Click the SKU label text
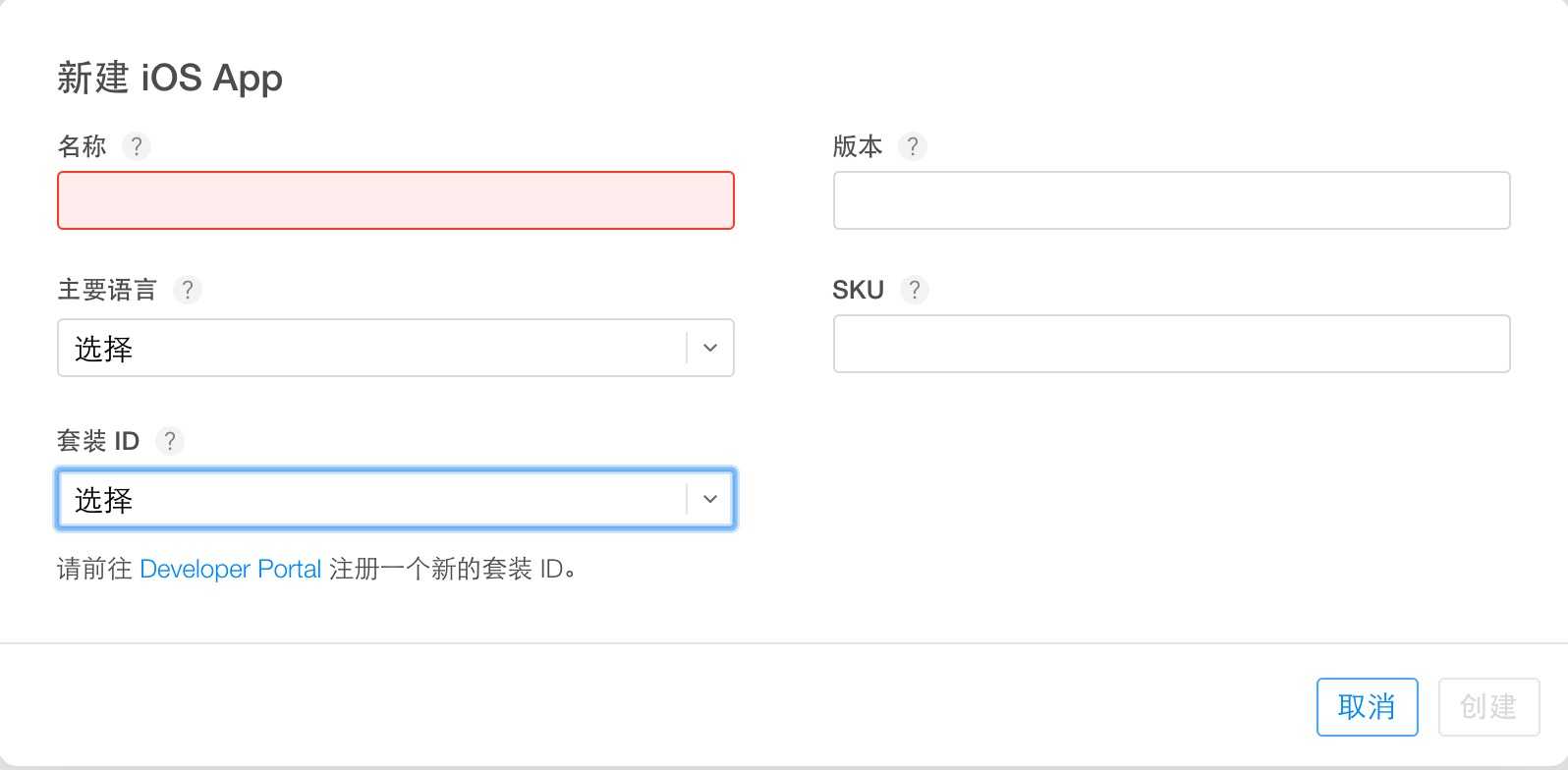 tap(858, 290)
